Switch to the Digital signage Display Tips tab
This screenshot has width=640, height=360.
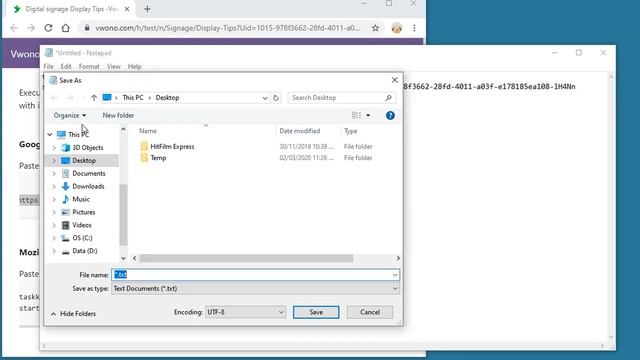(x=71, y=9)
